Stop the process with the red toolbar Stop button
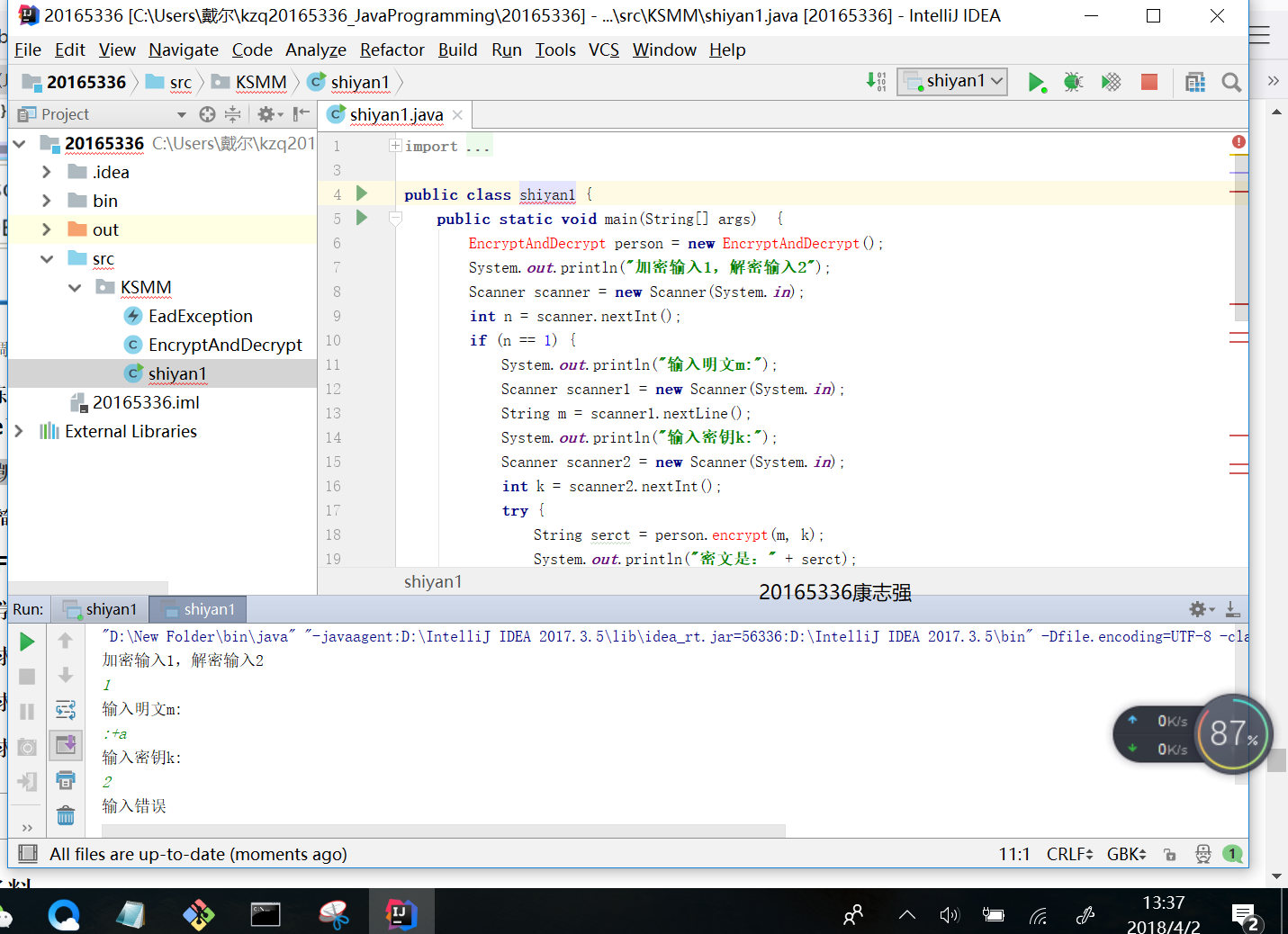Image resolution: width=1288 pixels, height=934 pixels. (1149, 83)
